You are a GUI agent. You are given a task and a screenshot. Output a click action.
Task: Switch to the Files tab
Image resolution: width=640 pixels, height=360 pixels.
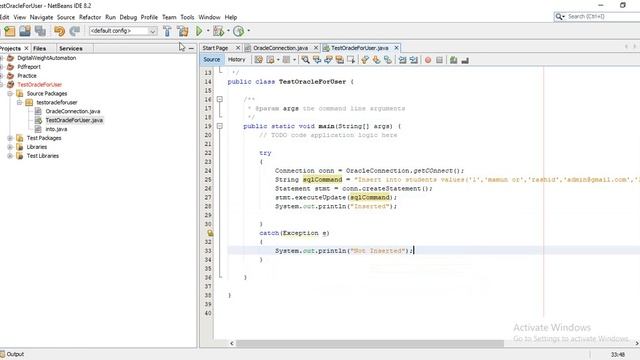point(40,48)
